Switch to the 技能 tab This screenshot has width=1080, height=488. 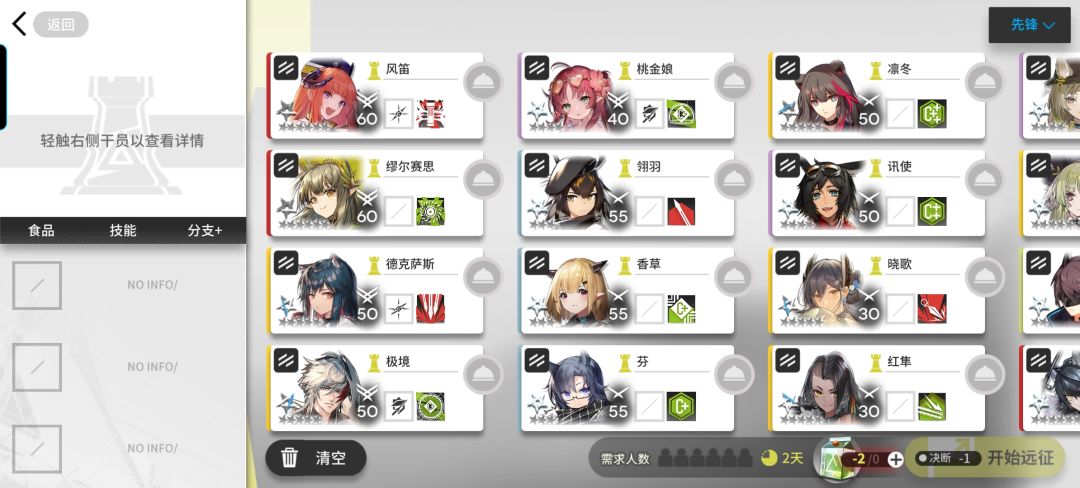pos(123,231)
